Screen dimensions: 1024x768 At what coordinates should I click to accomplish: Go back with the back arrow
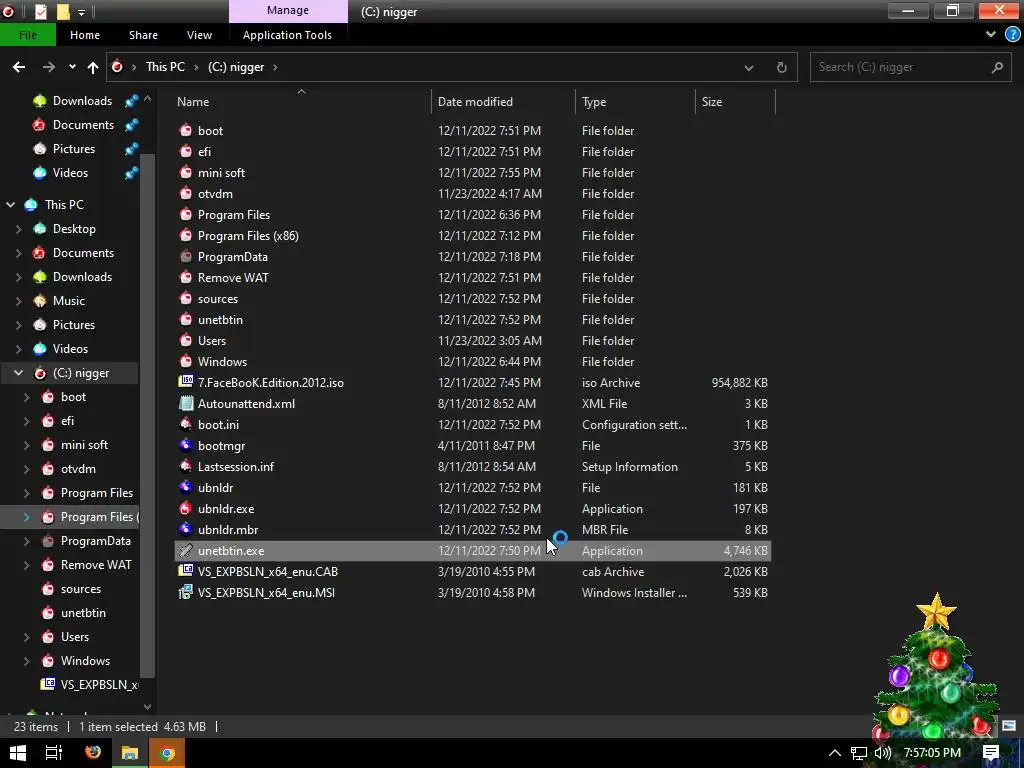tap(19, 67)
